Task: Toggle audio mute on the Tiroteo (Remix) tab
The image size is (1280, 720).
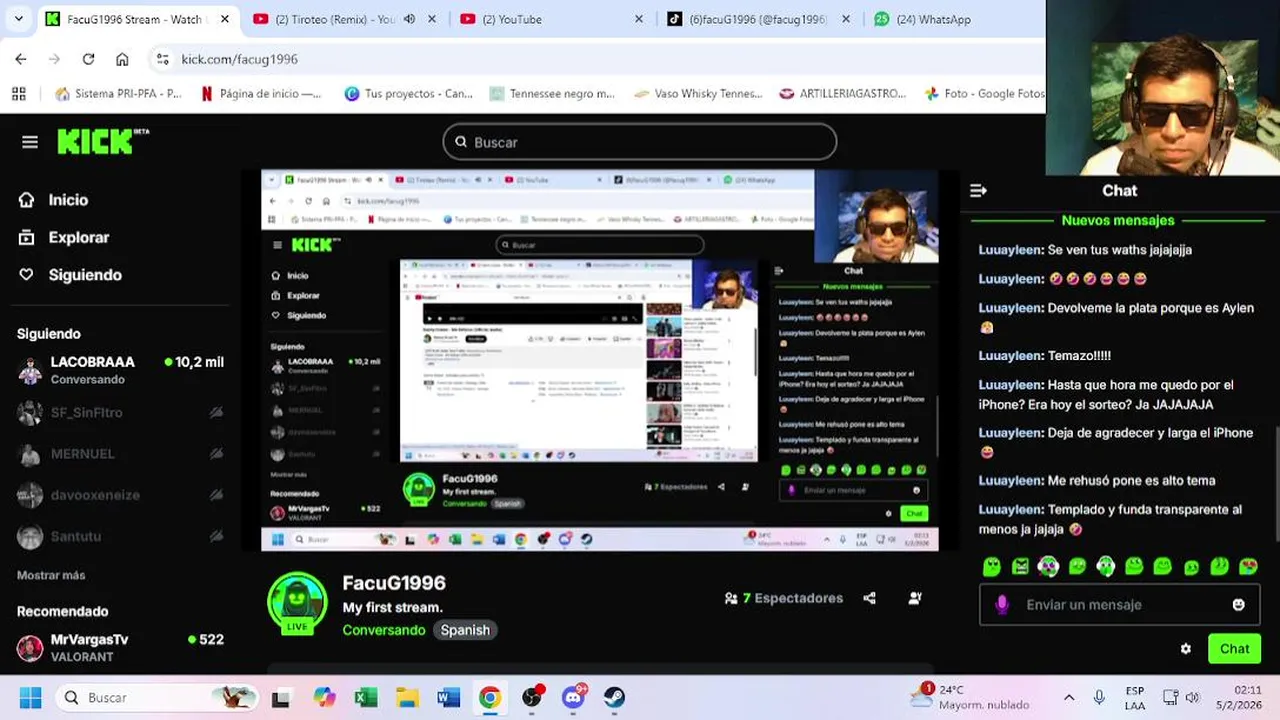Action: tap(409, 19)
